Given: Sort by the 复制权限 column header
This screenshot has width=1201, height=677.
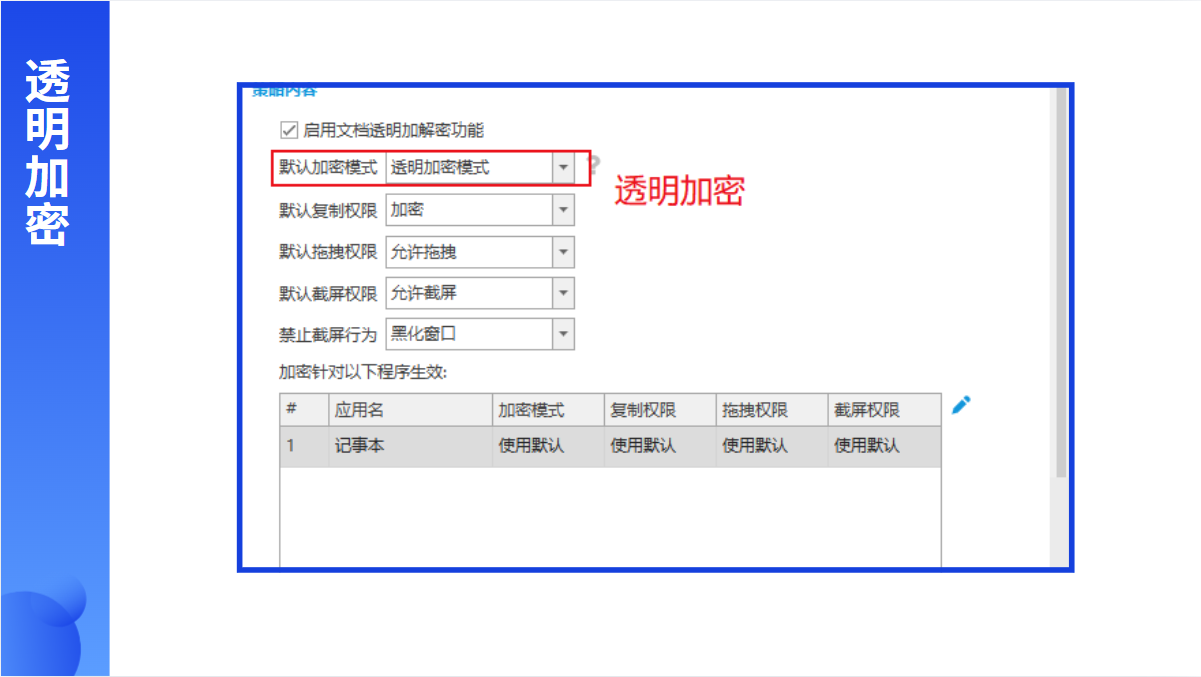Looking at the screenshot, I should [660, 410].
